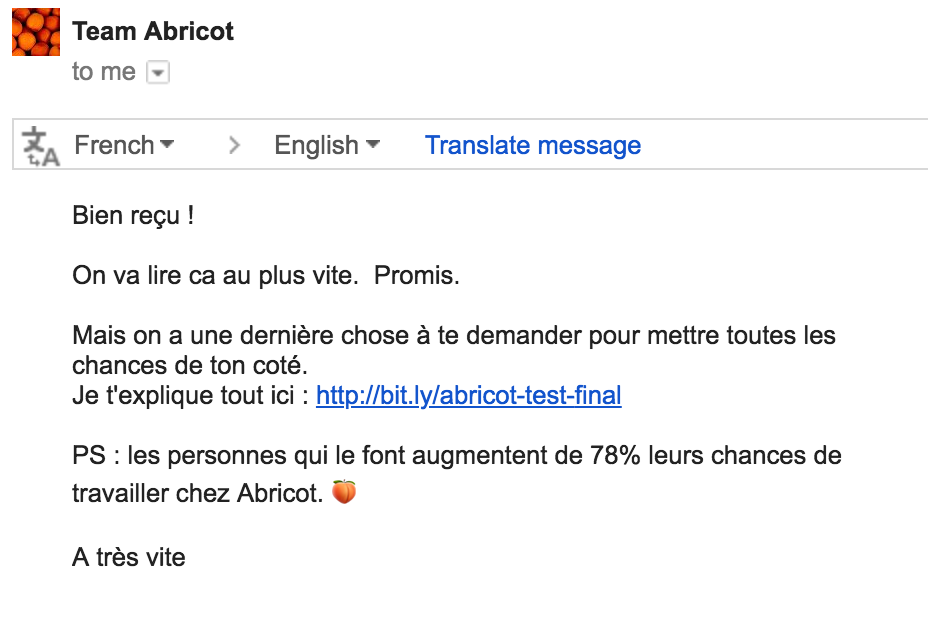Screen dimensions: 928x632
Task: Click the 'PS : les personnes' line
Action: click(x=457, y=456)
